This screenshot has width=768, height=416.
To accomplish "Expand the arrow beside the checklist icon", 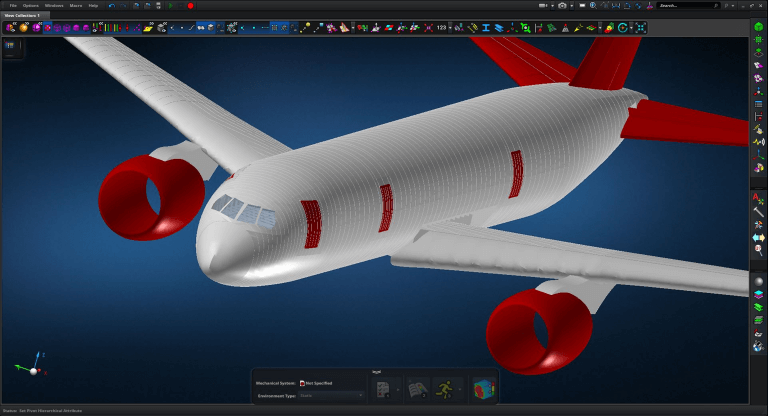I will coord(398,390).
